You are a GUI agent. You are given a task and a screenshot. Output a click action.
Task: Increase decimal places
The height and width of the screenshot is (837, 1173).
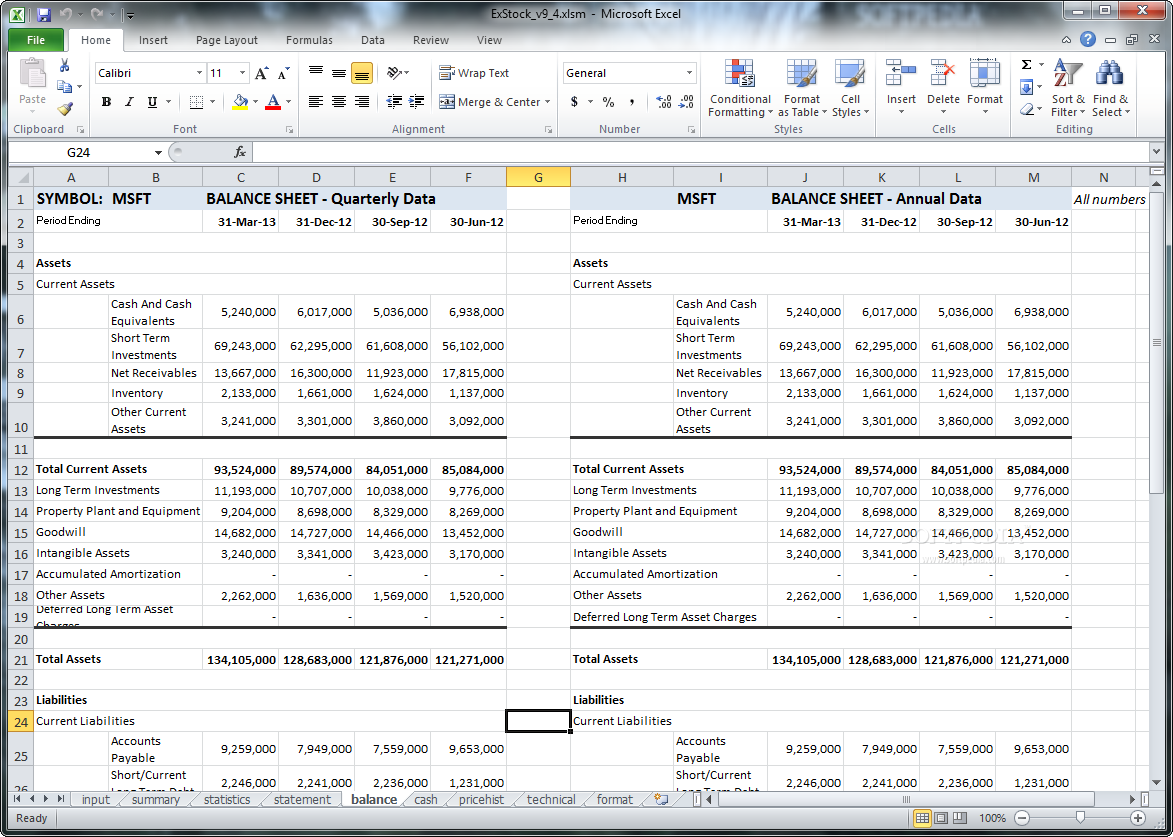pos(664,102)
